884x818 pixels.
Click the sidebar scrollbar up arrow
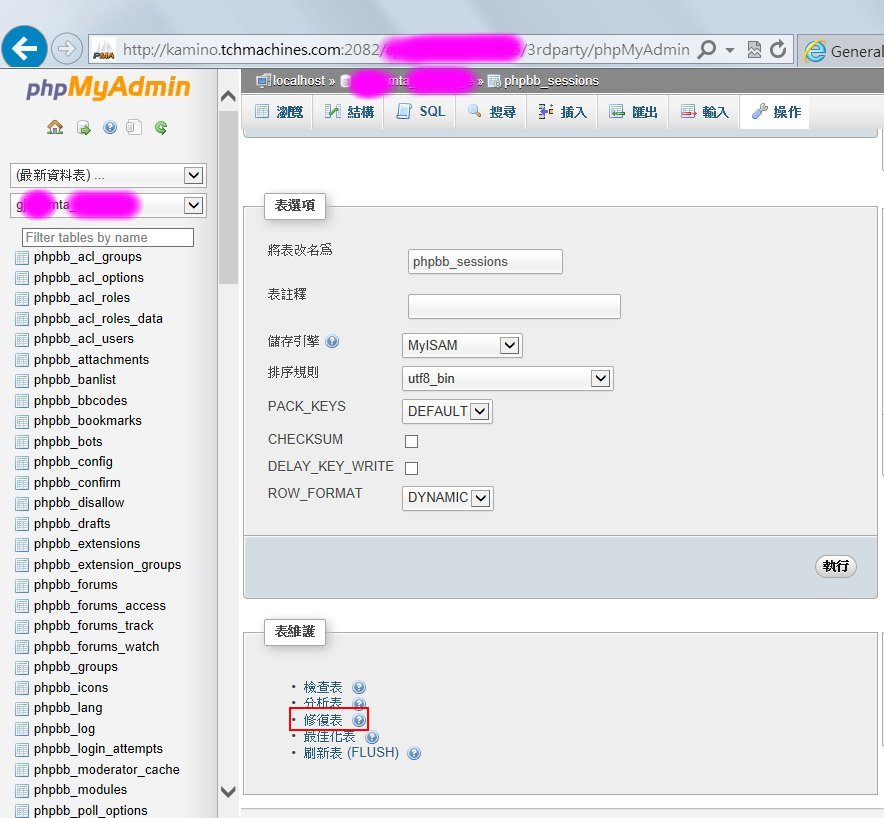click(228, 96)
